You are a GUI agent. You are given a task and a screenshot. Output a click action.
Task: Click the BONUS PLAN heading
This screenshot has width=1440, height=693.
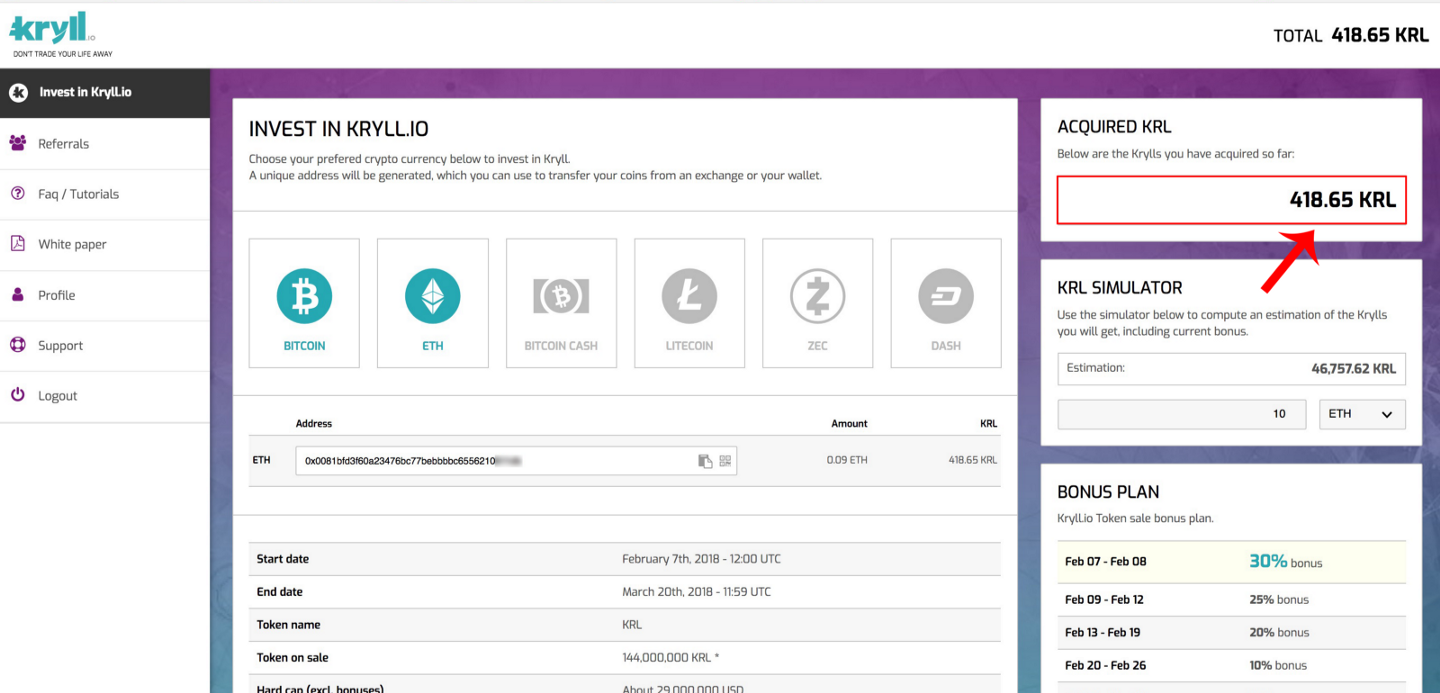(x=1108, y=492)
